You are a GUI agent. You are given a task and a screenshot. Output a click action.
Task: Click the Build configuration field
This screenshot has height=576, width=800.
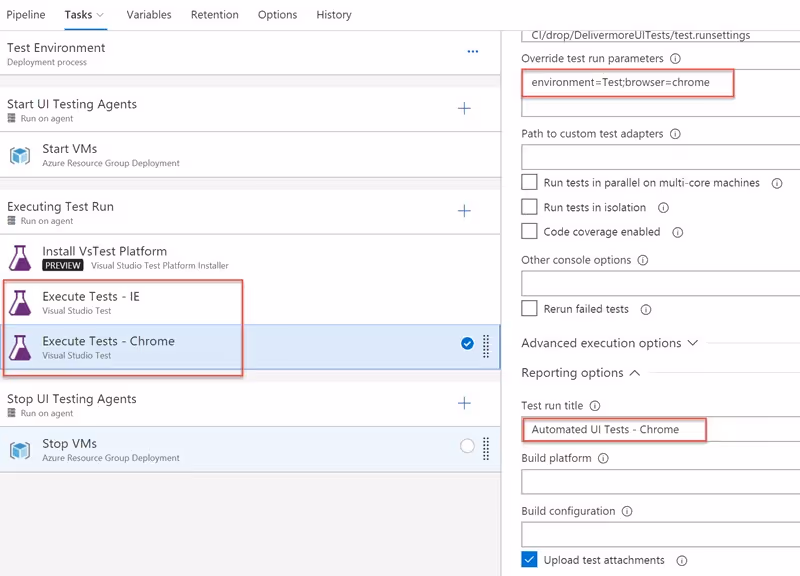[x=661, y=535]
